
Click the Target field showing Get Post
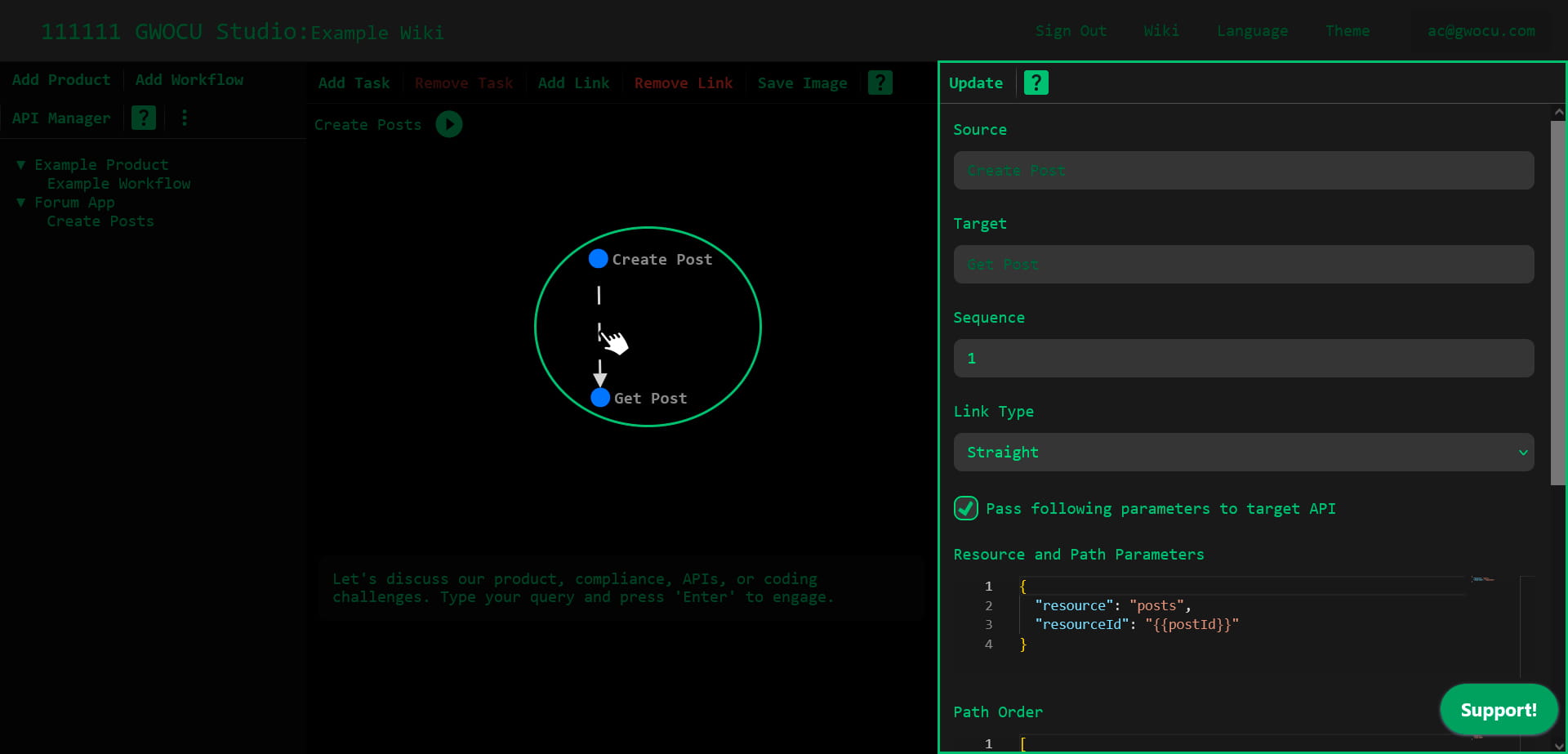tap(1243, 264)
